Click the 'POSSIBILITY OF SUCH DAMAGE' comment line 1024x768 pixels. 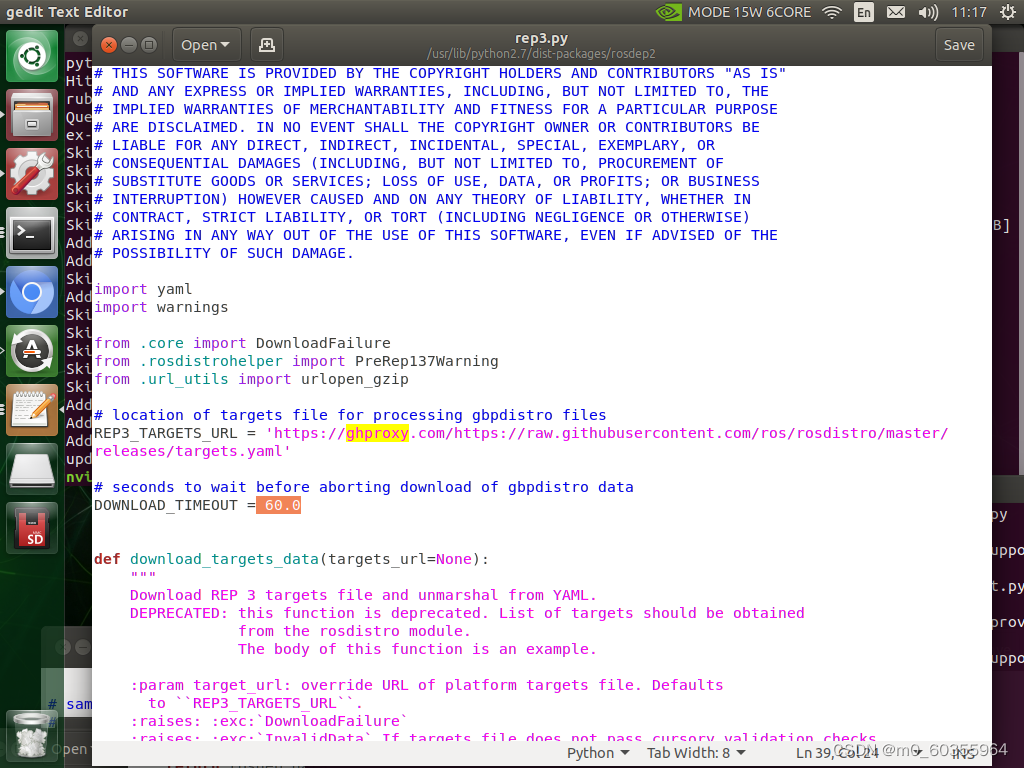[x=223, y=253]
